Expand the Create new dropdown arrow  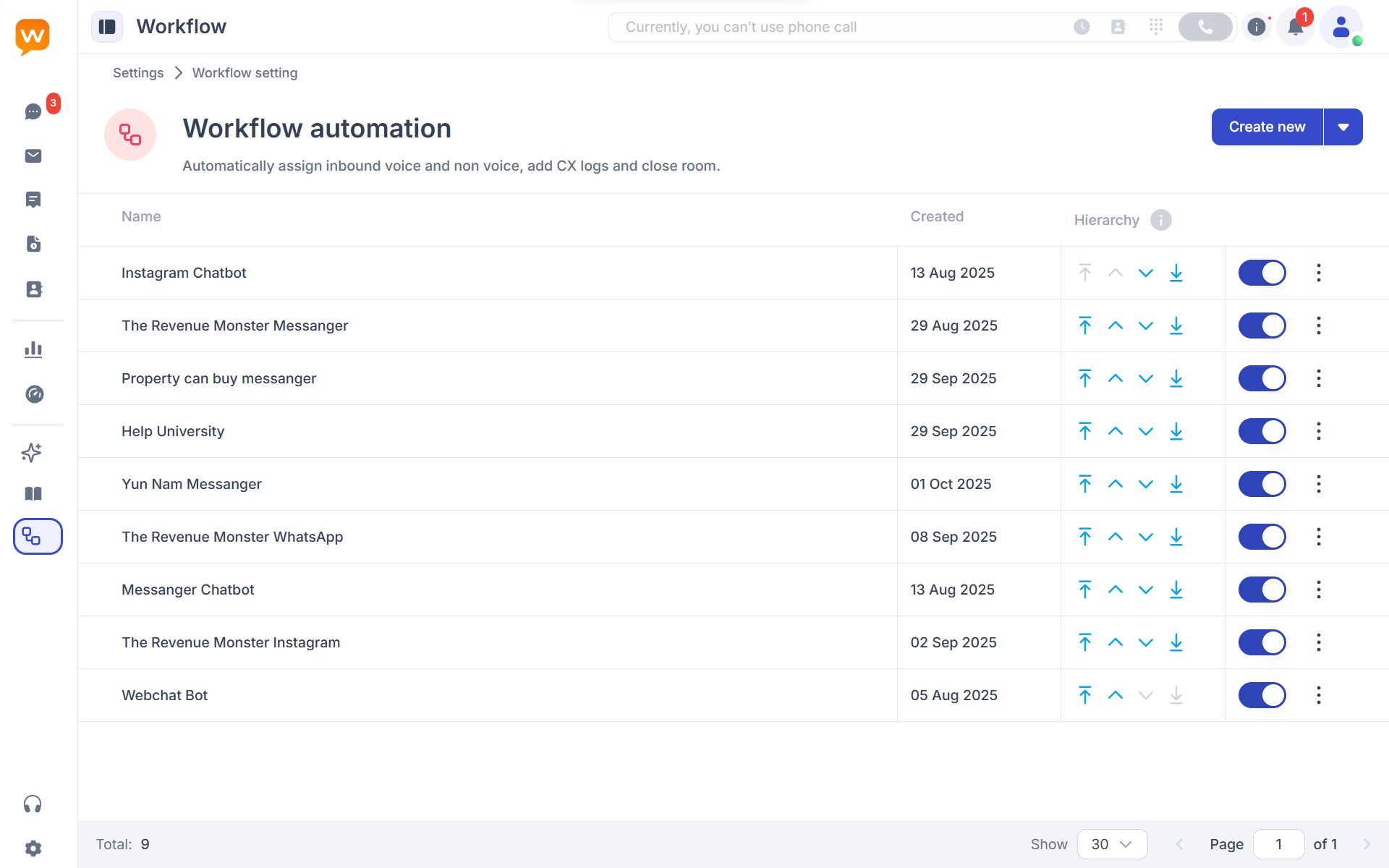tap(1343, 127)
